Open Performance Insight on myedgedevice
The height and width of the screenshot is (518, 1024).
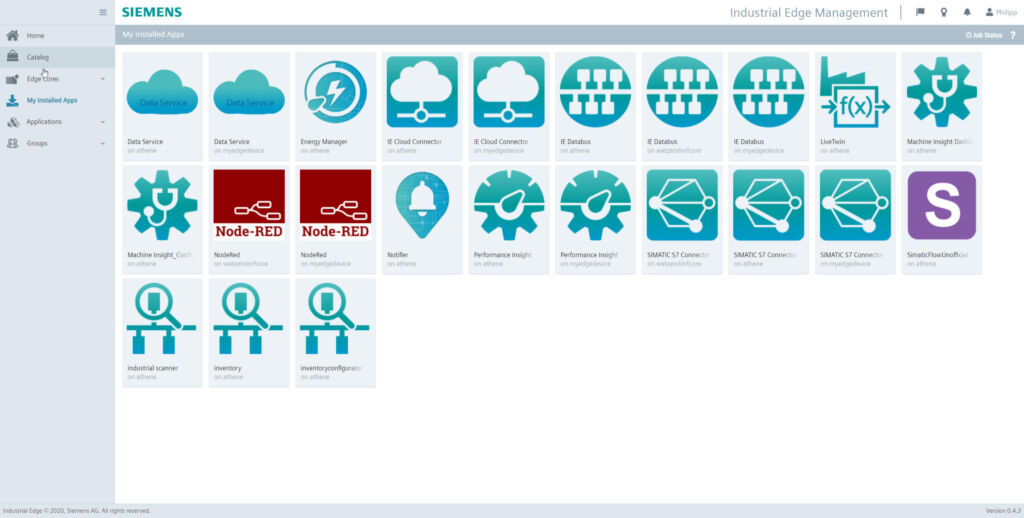click(595, 205)
